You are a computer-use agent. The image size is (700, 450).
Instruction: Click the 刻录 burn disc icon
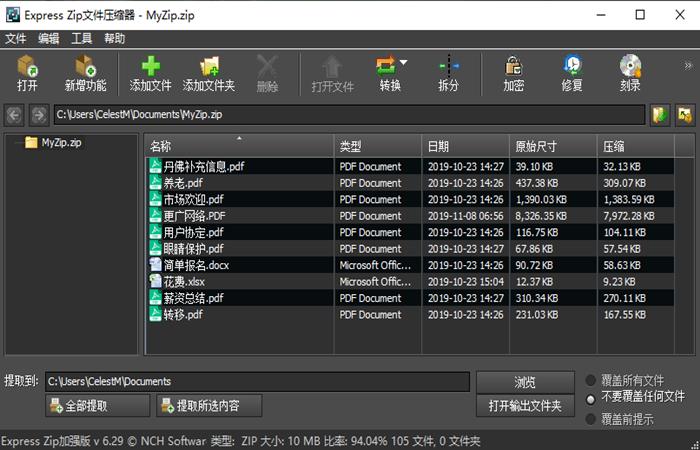630,66
